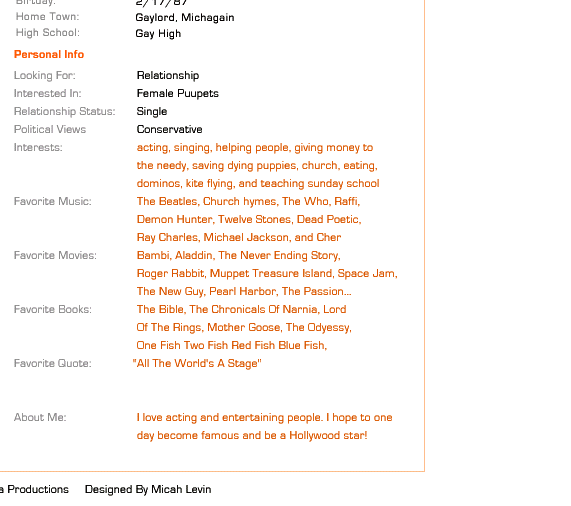Screen dimensions: 571x506
Task: Click 'I love acting and entertaining people' line
Action: 264,418
